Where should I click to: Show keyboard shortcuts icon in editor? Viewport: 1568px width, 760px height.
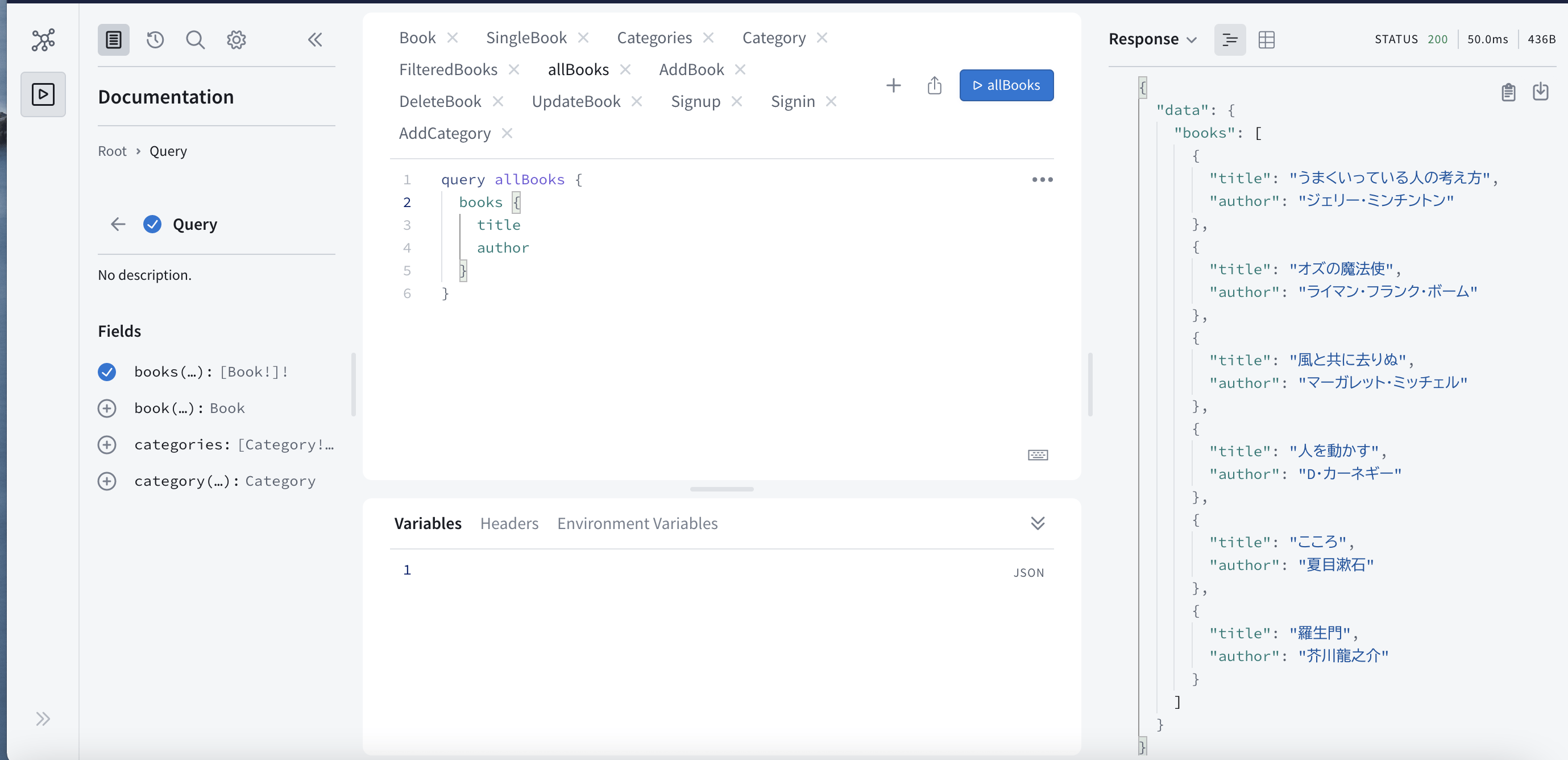coord(1038,455)
